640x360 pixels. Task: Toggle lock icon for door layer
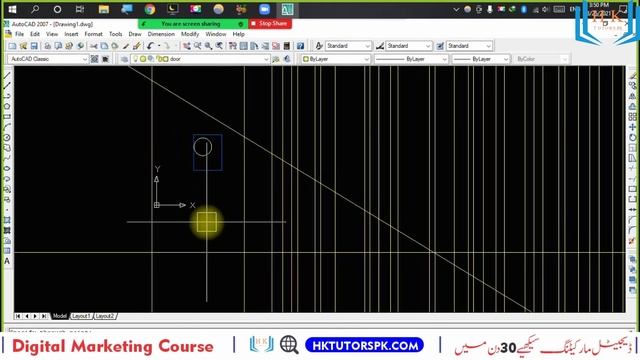(x=160, y=59)
